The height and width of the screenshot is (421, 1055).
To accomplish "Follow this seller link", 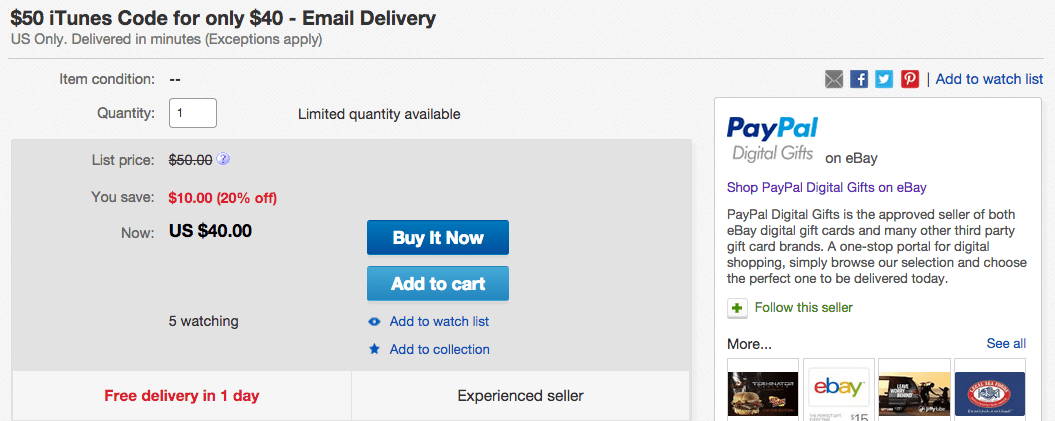I will pyautogui.click(x=804, y=308).
